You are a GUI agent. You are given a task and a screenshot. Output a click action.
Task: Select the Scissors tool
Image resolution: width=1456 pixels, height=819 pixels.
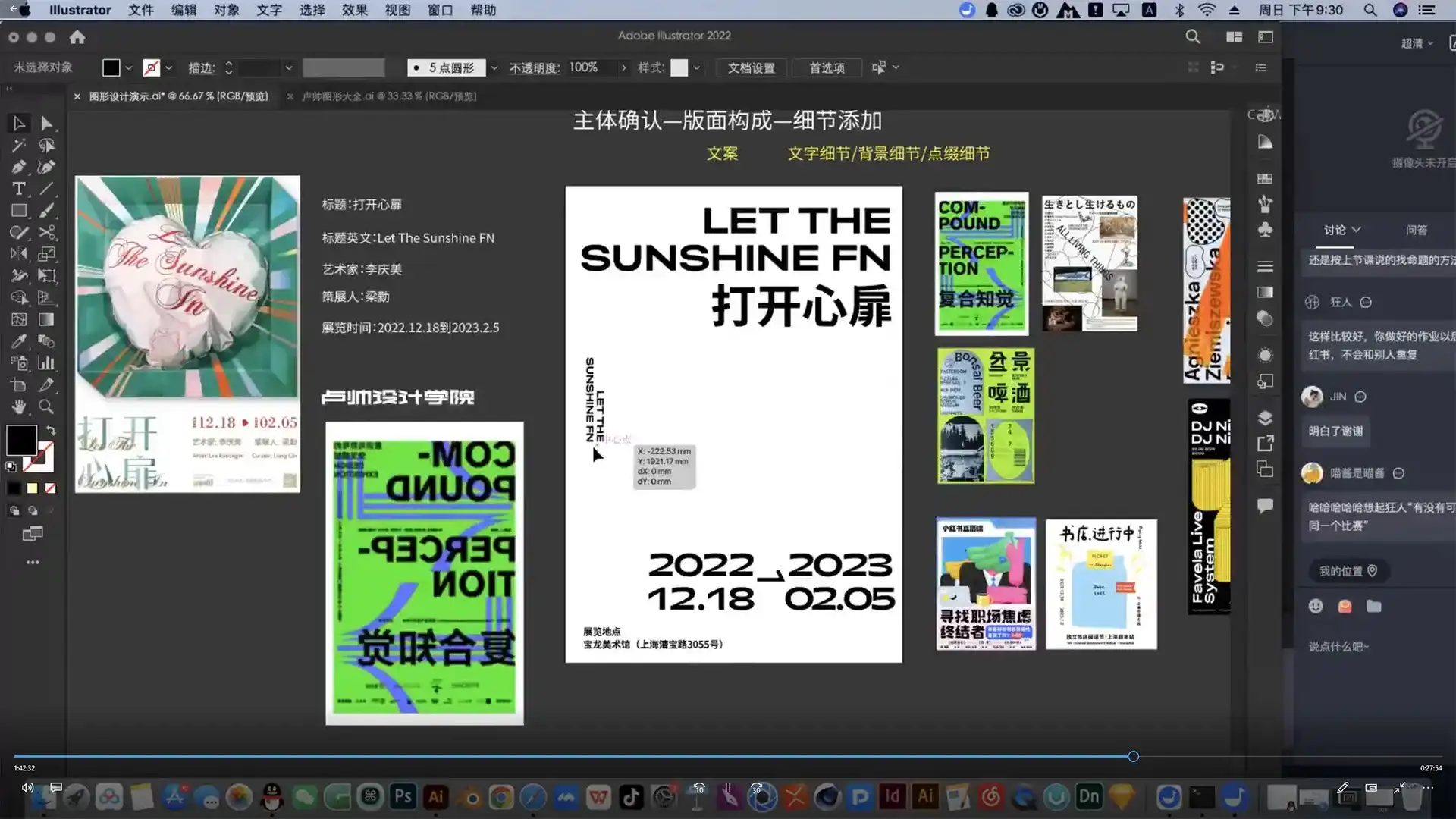click(x=47, y=233)
